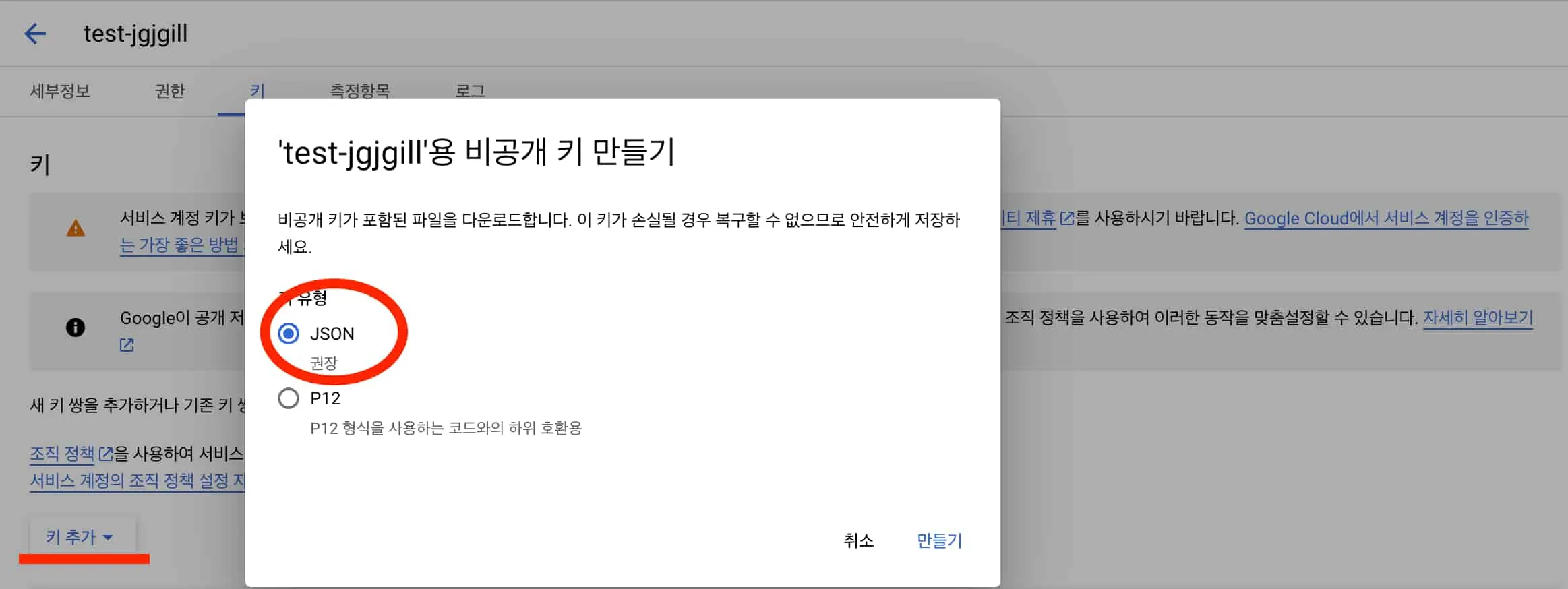This screenshot has width=1568, height=589.
Task: Select the 키 tab
Action: (258, 90)
